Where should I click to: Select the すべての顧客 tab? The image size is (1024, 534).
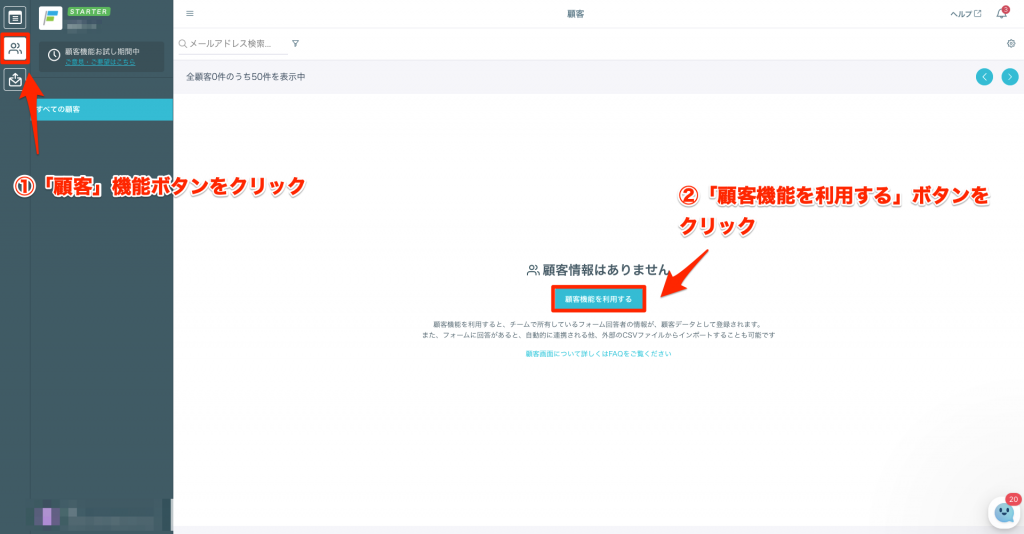point(100,109)
